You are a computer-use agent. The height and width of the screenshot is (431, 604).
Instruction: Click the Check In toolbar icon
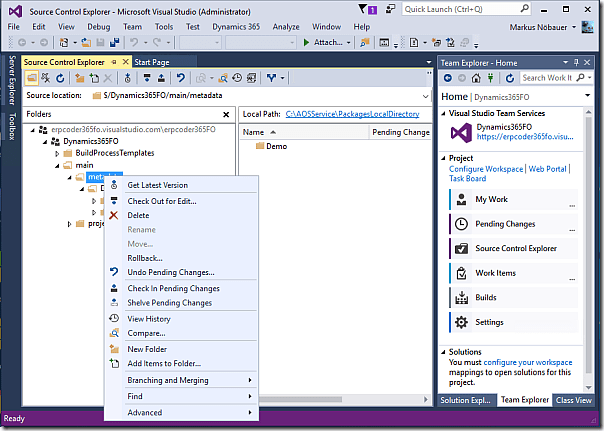(161, 78)
